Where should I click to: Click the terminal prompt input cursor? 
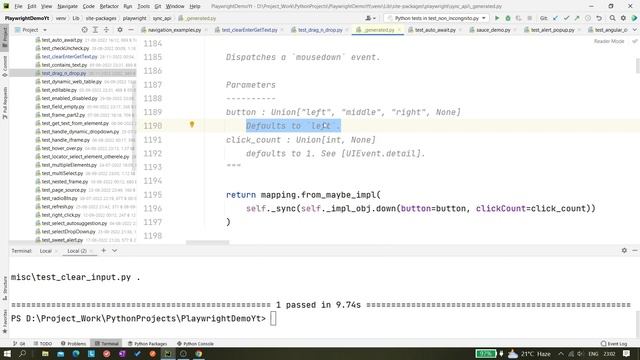tap(273, 318)
